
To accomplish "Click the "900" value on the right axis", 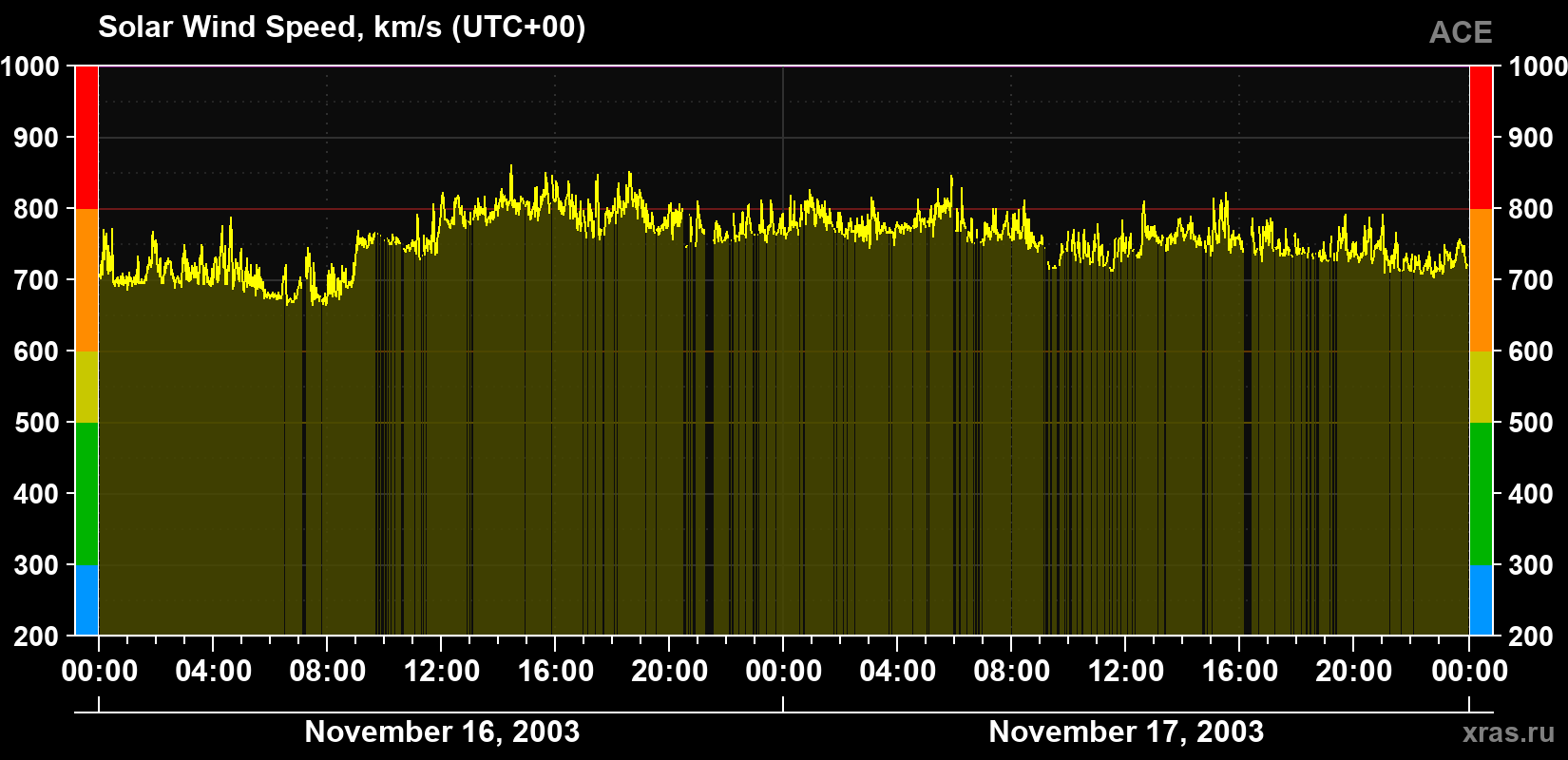I will coord(1532,138).
